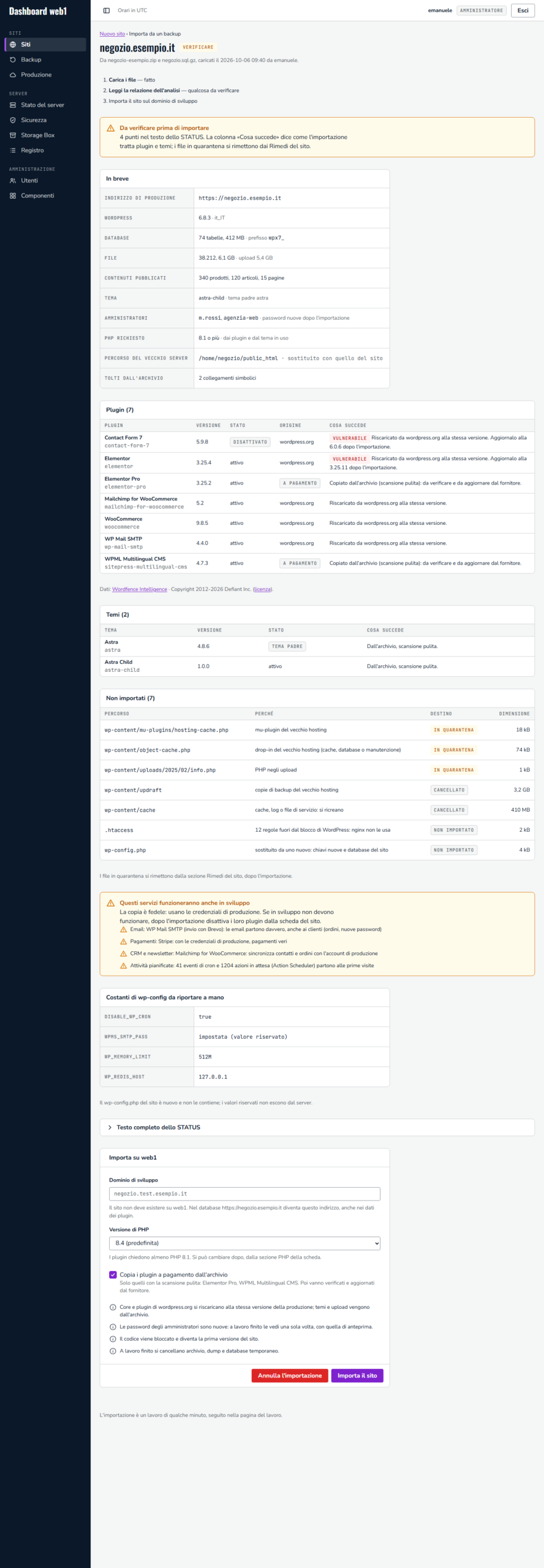Click CANCELLATO badge for wp-content/updraft
The height and width of the screenshot is (1568, 544).
pos(449,790)
